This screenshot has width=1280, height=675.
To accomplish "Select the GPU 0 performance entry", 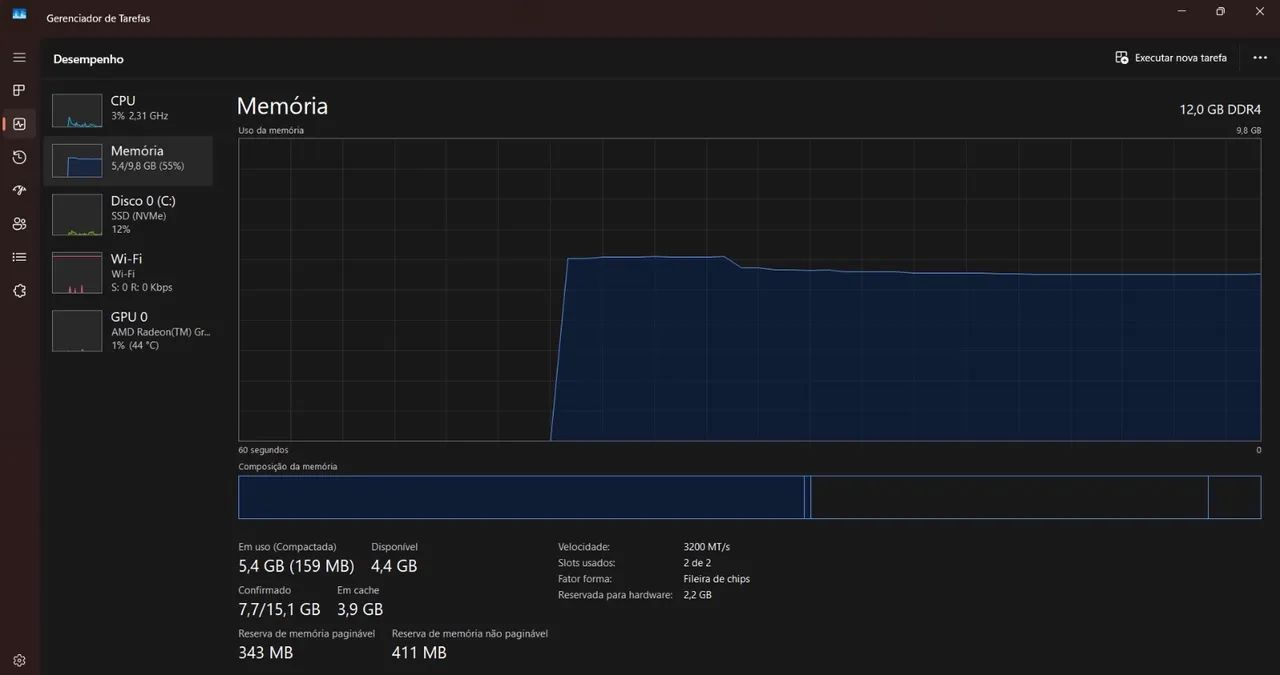I will coord(128,331).
